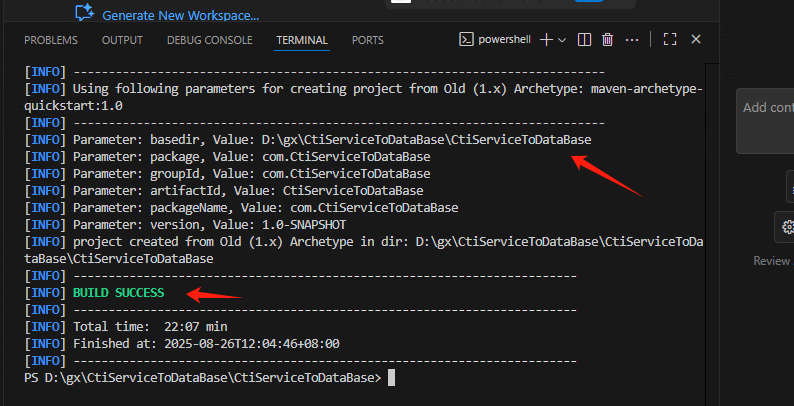Open launch profile dropdown chevron
Viewport: 794px width, 406px height.
coord(562,40)
